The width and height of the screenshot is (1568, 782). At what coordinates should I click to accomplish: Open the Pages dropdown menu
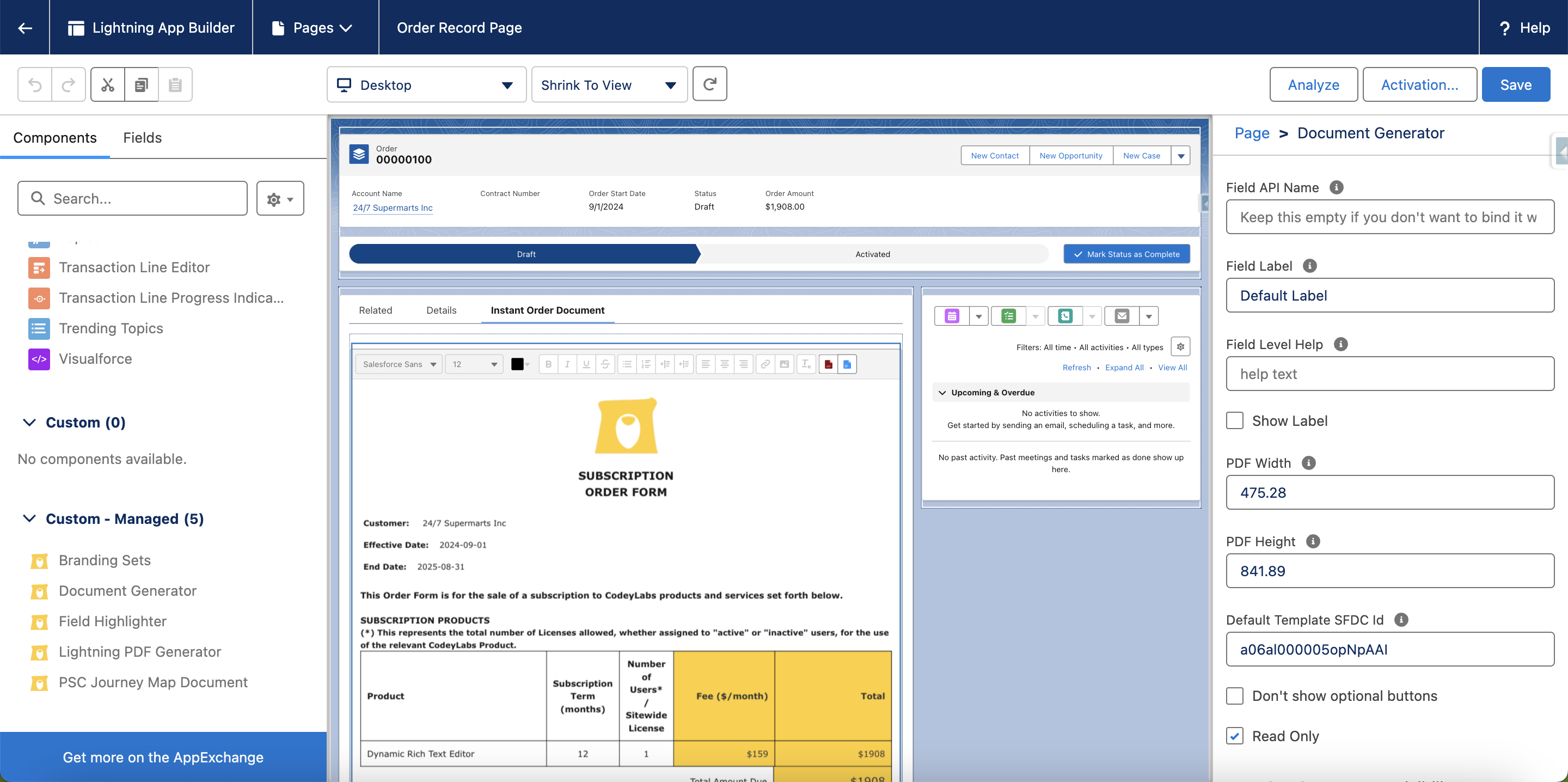(x=311, y=27)
